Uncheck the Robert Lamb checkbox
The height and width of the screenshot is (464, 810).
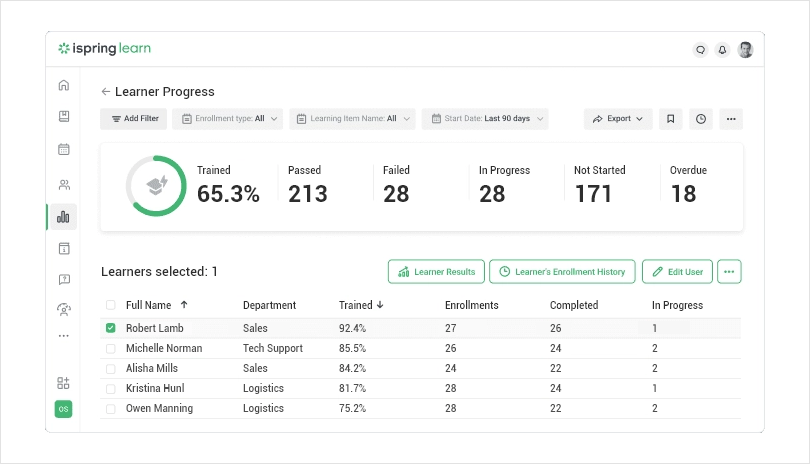[111, 328]
